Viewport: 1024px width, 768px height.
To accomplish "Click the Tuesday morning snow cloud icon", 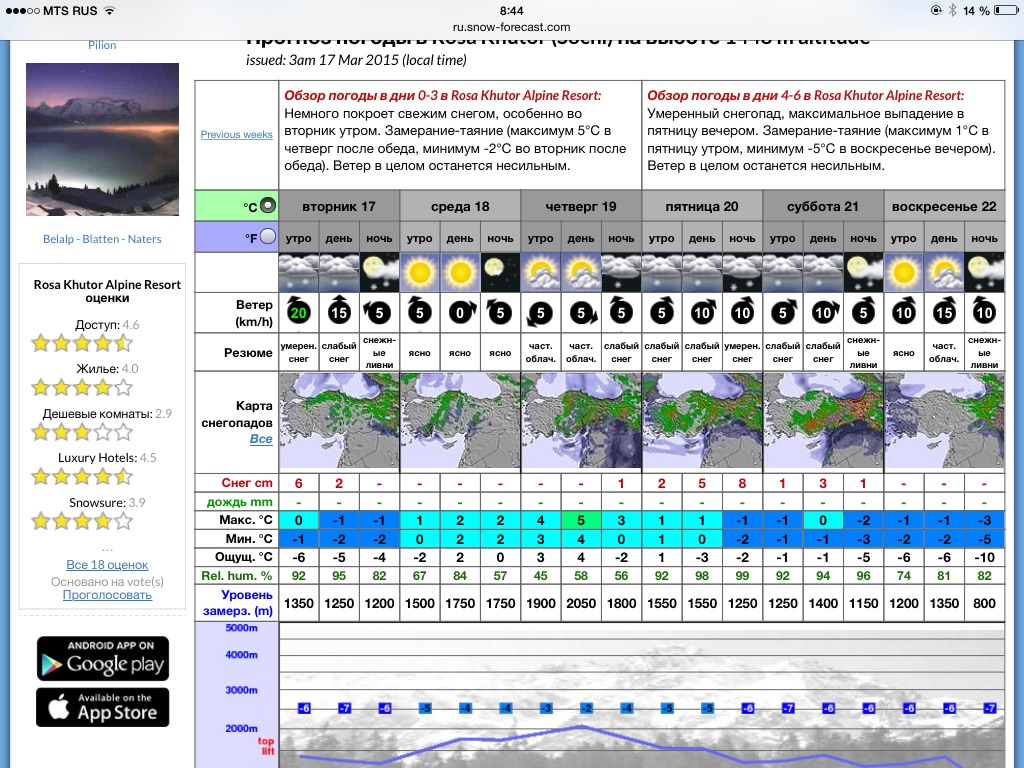I will 298,272.
